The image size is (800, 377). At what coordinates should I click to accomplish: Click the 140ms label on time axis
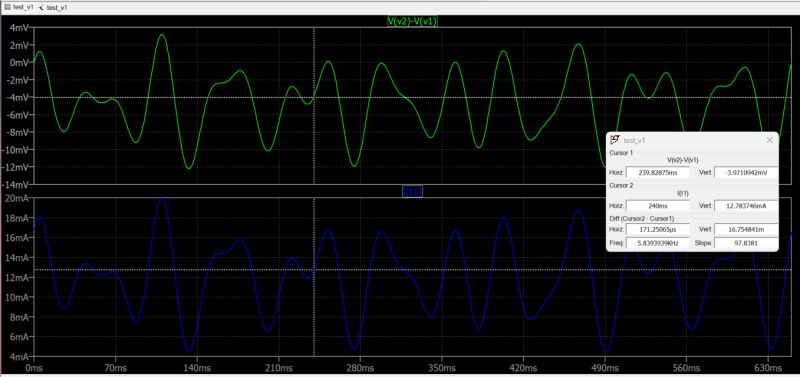[x=197, y=367]
